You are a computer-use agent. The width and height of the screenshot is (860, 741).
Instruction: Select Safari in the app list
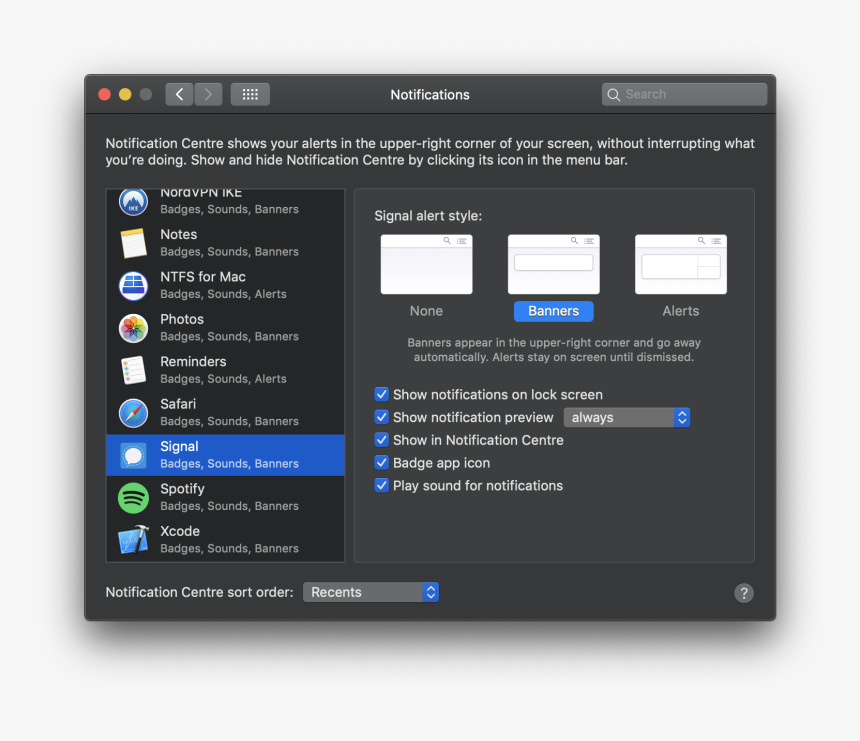(x=225, y=412)
